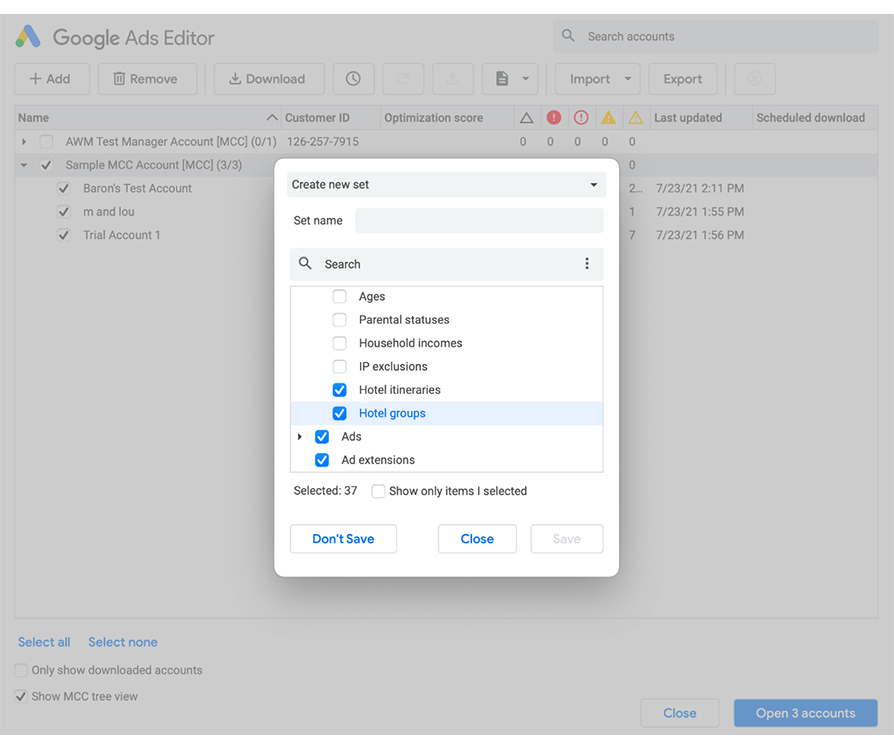Click the bottom window Close button

(680, 713)
